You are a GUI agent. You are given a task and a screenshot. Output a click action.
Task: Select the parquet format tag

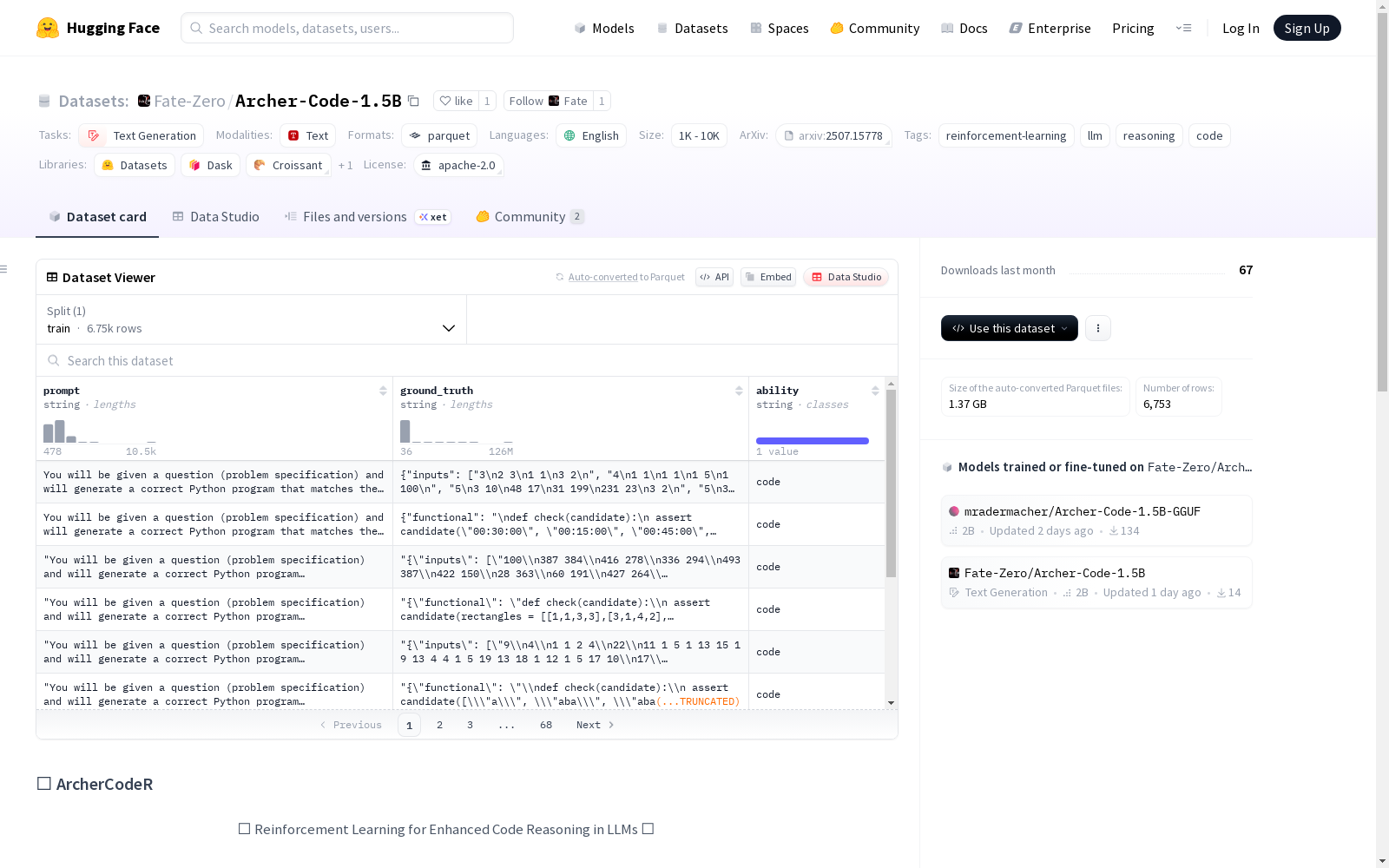tap(439, 135)
